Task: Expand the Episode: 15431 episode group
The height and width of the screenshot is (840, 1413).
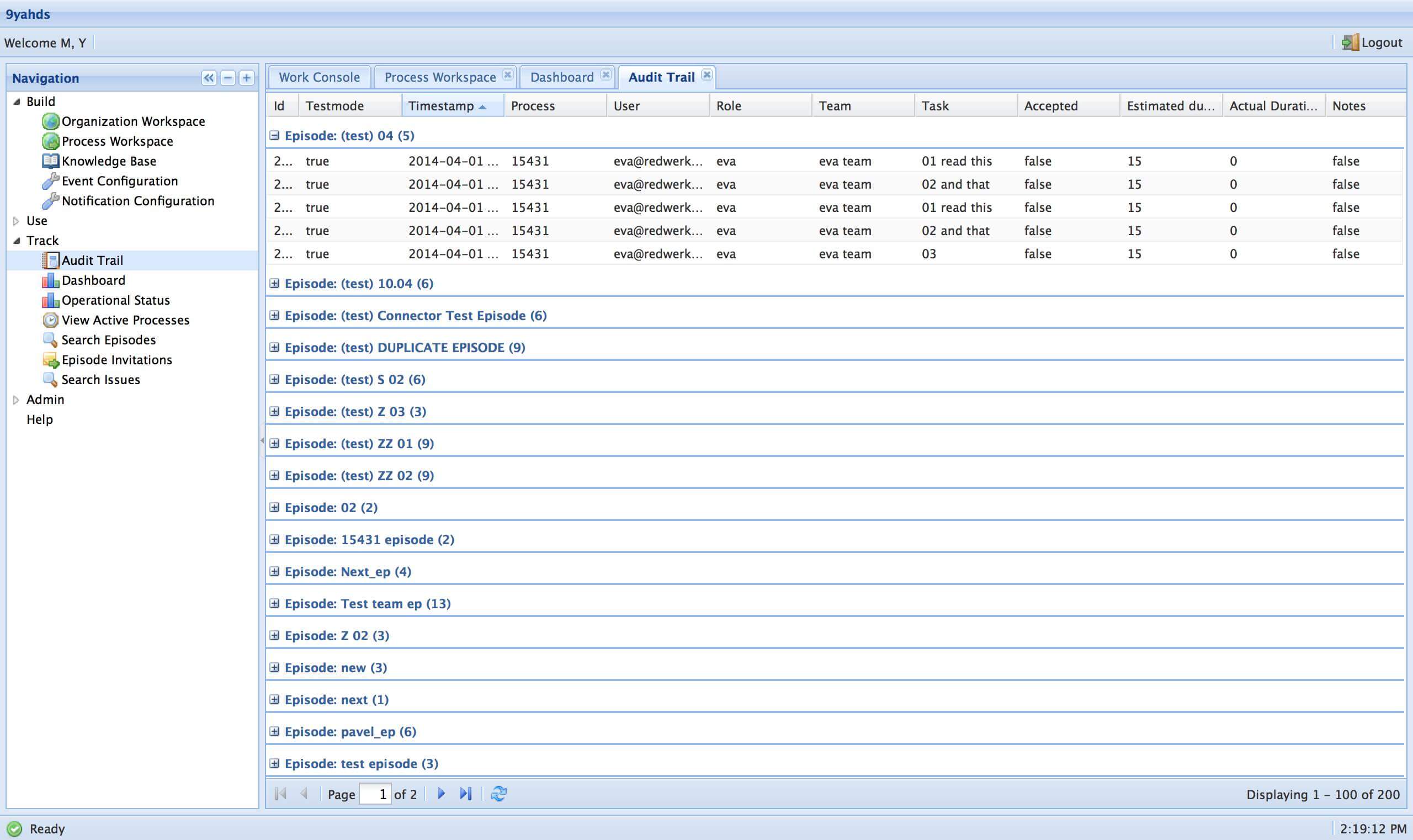Action: [x=274, y=539]
